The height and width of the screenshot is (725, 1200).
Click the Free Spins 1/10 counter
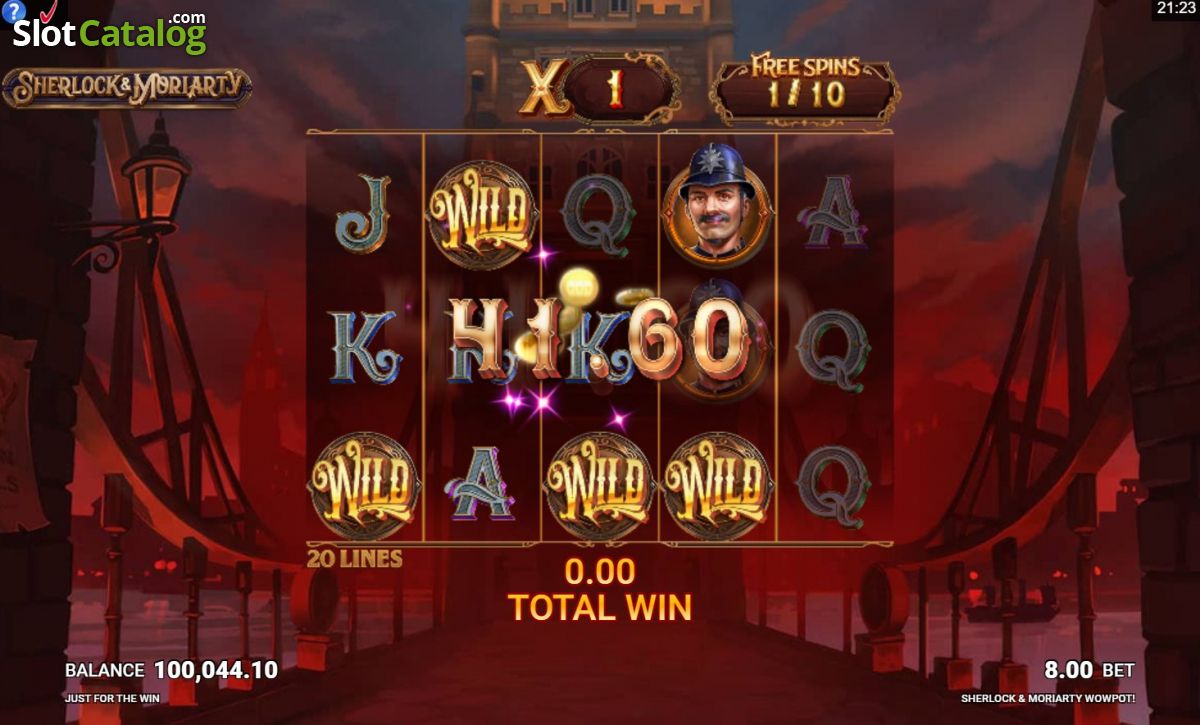[805, 85]
